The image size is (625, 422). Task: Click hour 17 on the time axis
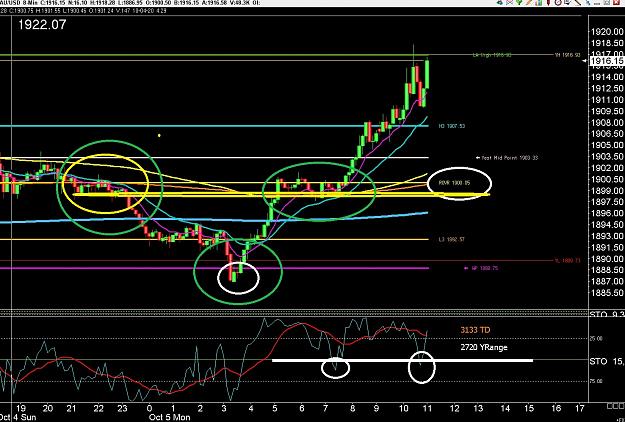pyautogui.click(x=580, y=408)
